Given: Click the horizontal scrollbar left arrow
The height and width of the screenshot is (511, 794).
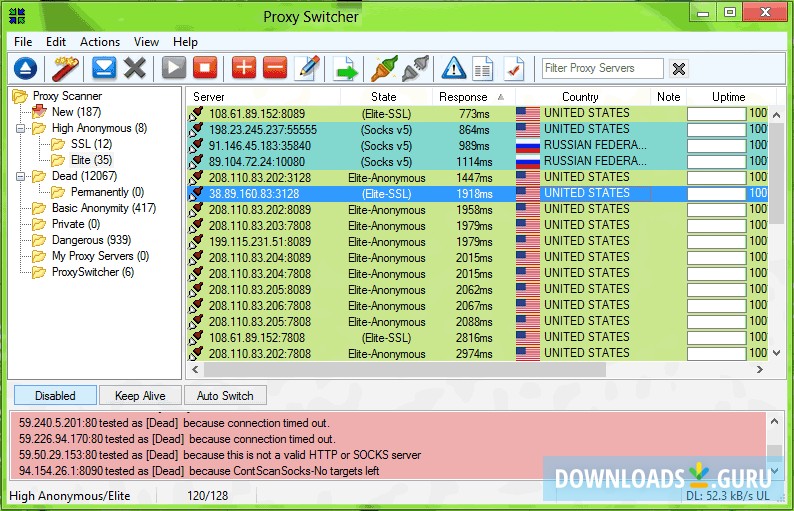Looking at the screenshot, I should (195, 370).
